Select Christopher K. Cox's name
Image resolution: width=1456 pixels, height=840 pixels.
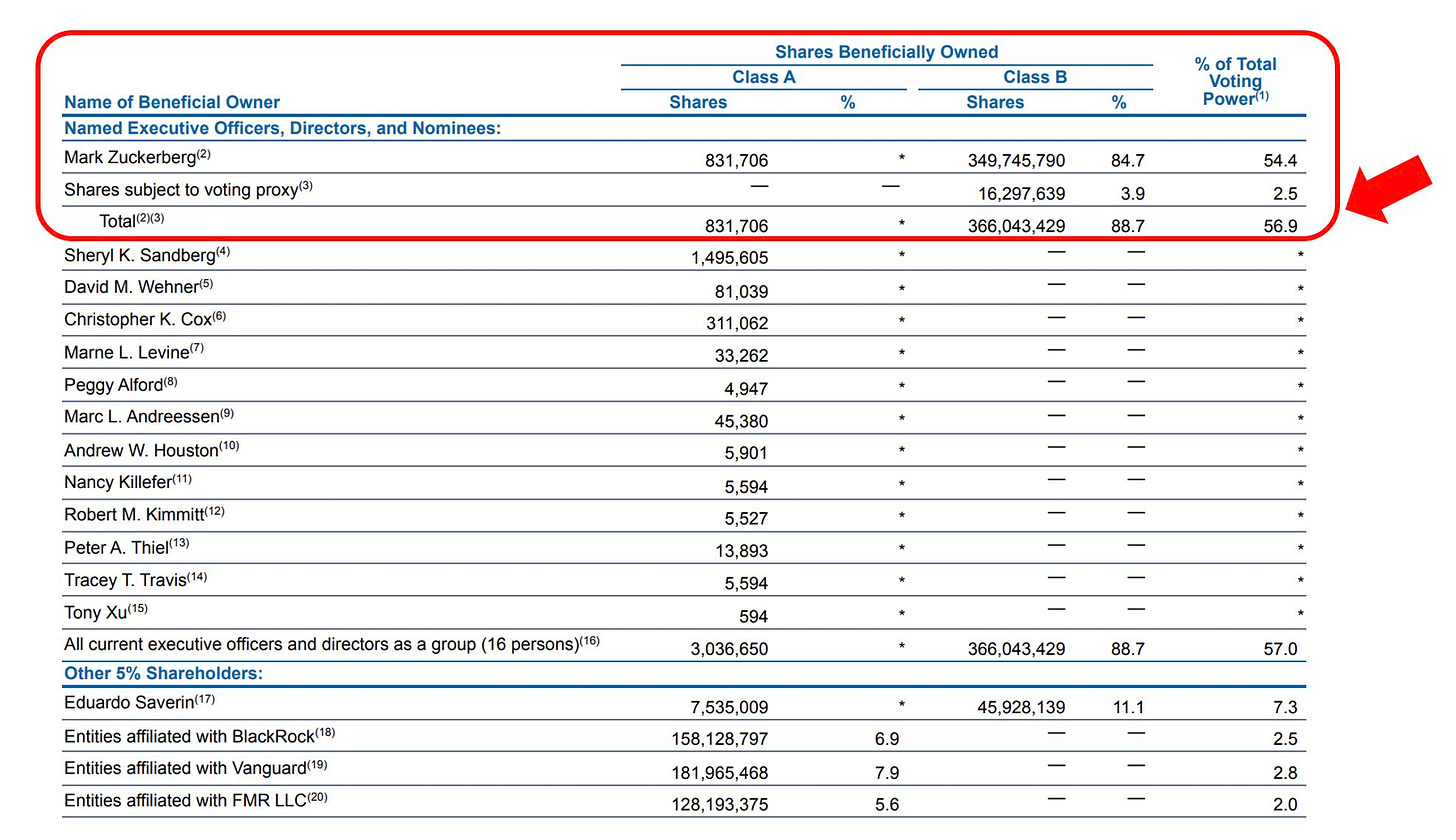[146, 320]
